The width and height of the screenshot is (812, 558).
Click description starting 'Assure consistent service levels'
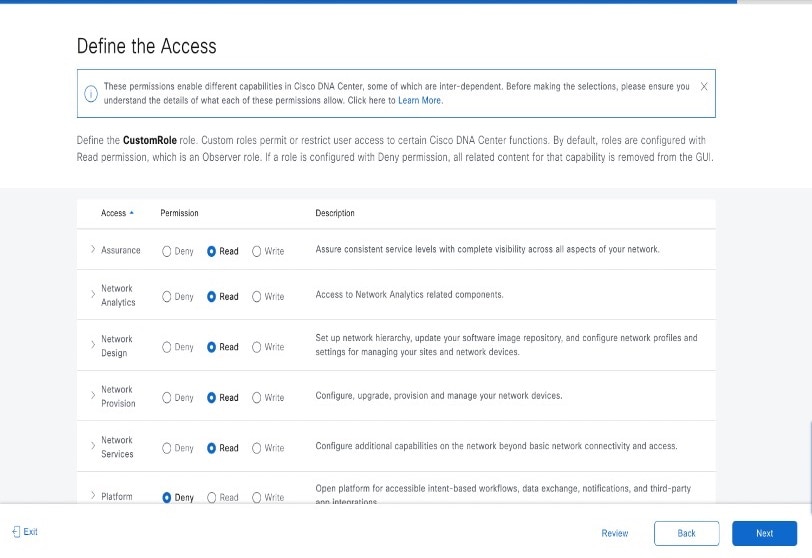[487, 249]
